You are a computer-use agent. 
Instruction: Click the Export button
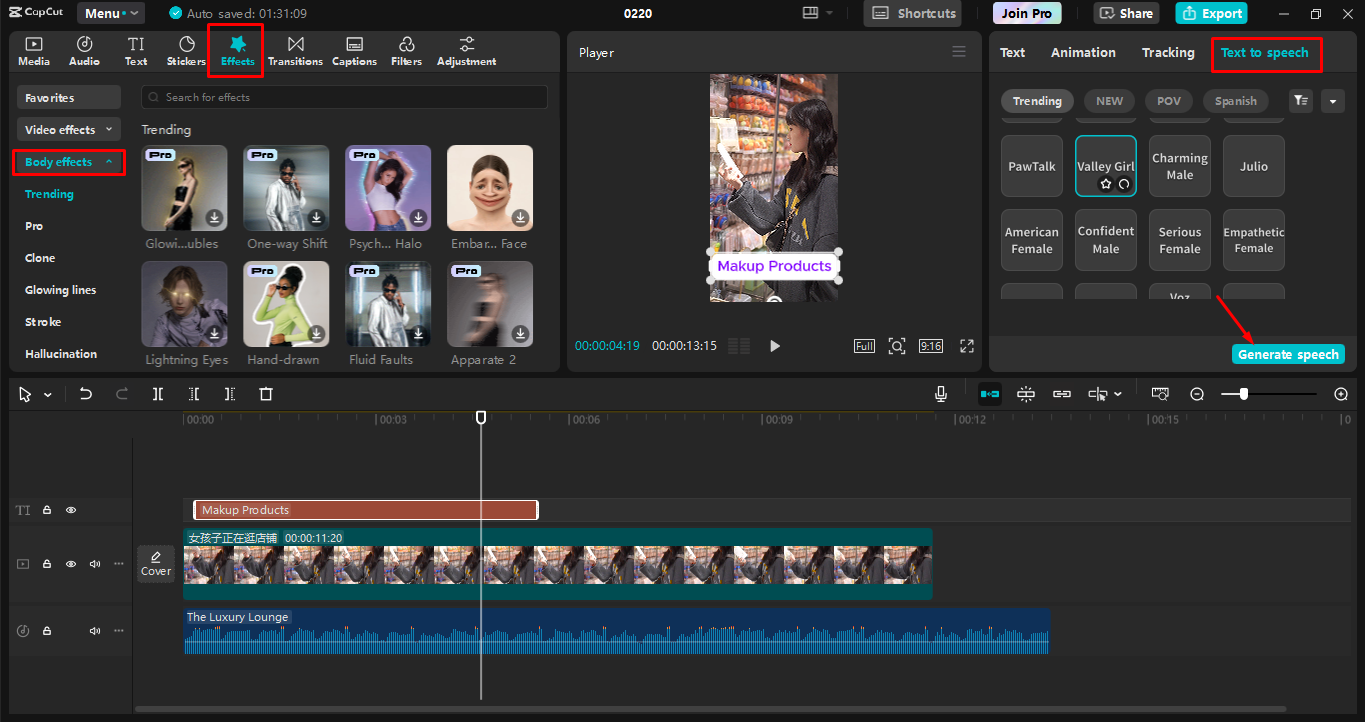(x=1211, y=13)
